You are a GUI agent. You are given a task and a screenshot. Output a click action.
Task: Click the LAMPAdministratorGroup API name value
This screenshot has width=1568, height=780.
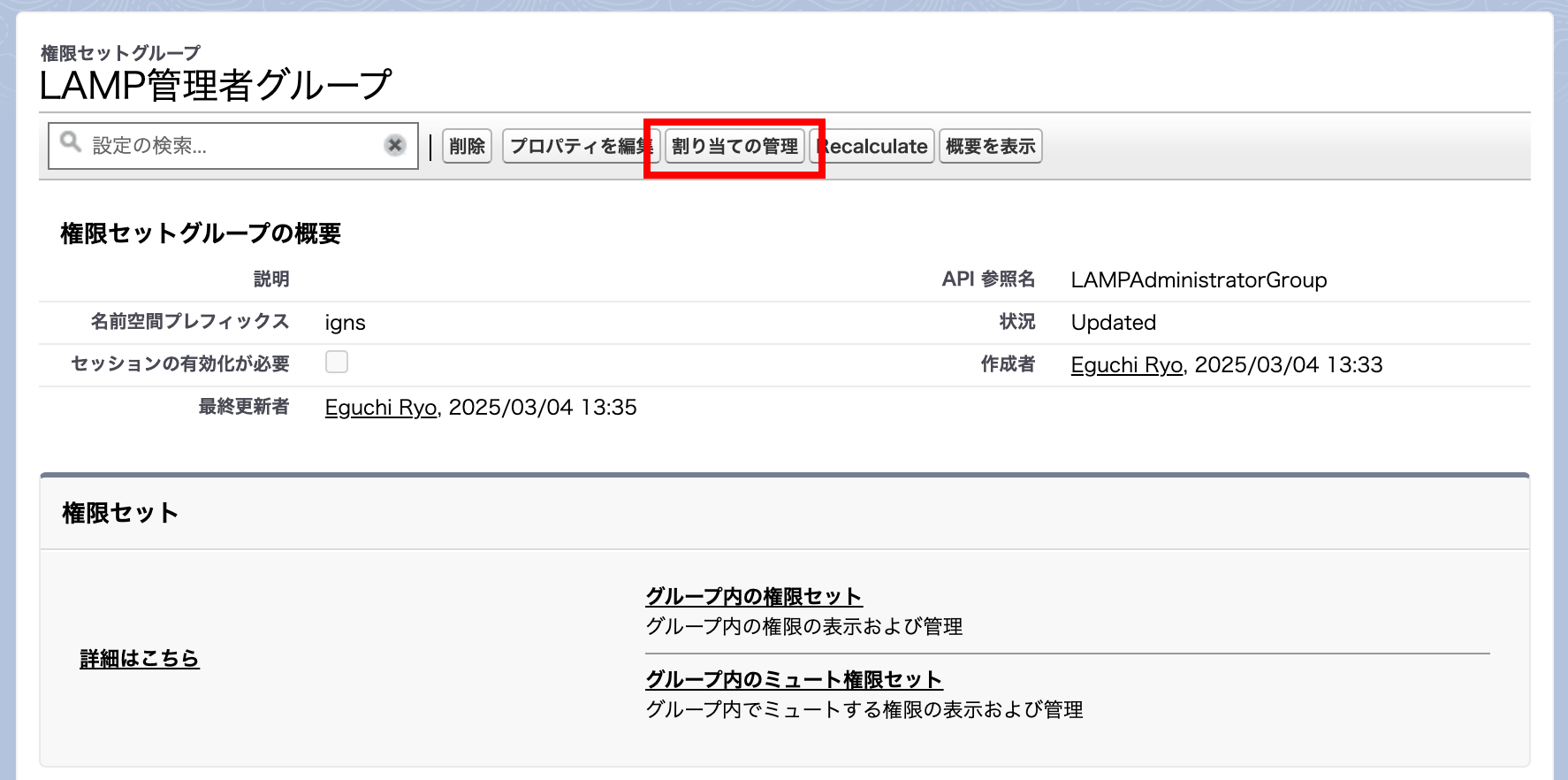1199,280
